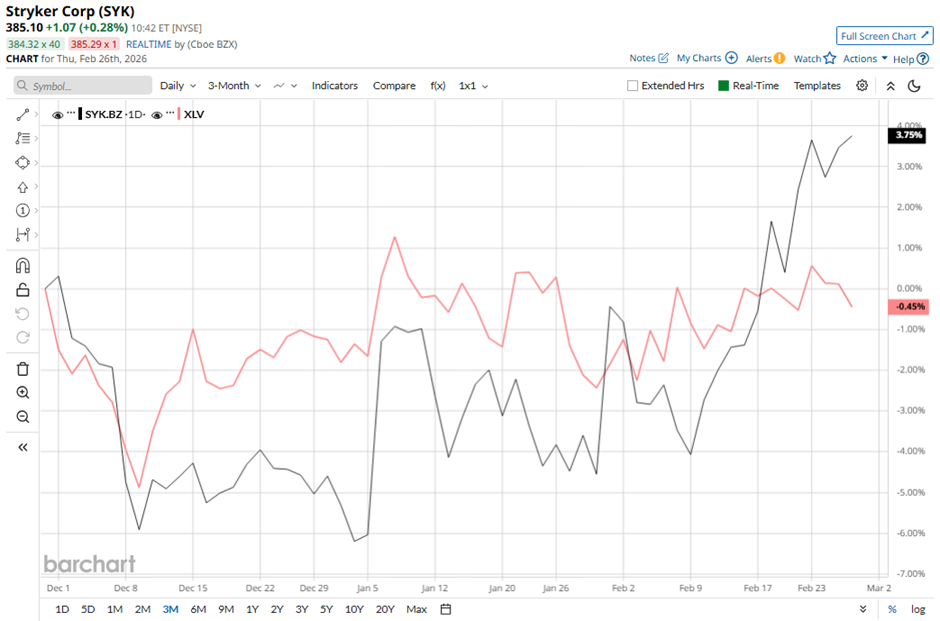Click the lock drawings icon

point(22,290)
